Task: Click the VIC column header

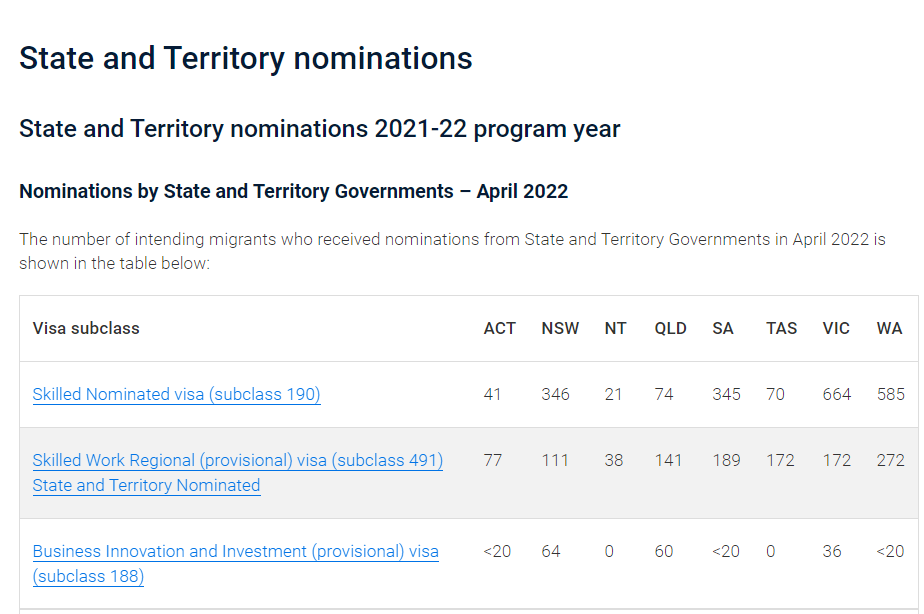Action: click(836, 328)
